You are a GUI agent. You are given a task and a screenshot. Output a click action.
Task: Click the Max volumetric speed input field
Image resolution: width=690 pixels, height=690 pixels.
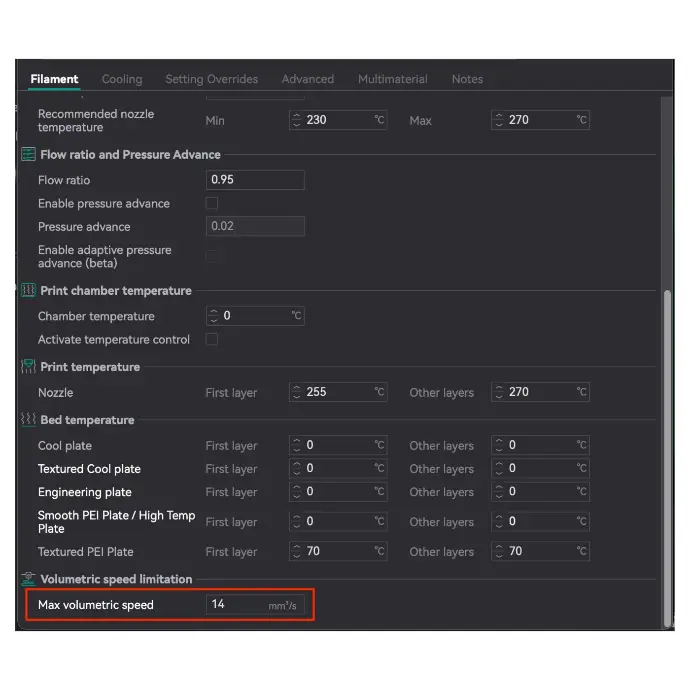coord(236,605)
